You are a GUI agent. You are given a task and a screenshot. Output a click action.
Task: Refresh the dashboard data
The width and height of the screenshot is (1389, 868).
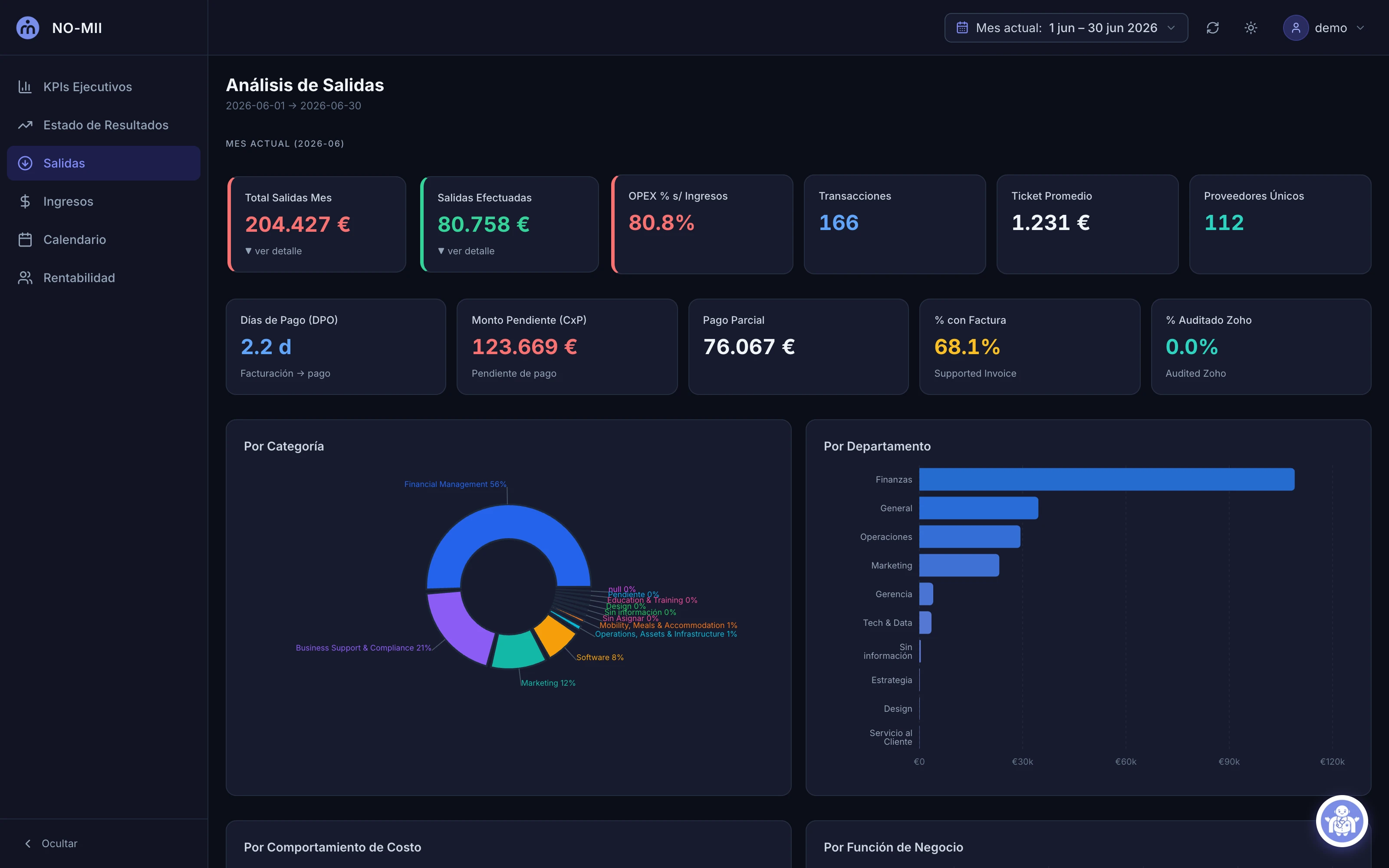pyautogui.click(x=1212, y=27)
